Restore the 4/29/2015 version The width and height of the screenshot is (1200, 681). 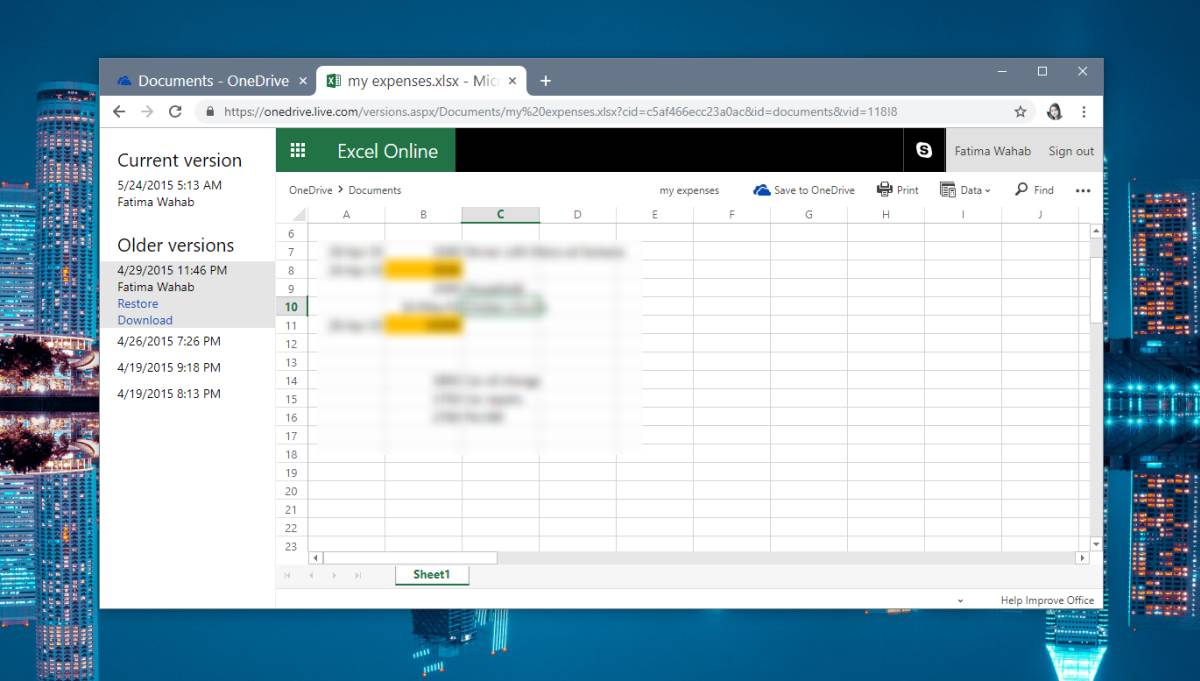(x=138, y=304)
